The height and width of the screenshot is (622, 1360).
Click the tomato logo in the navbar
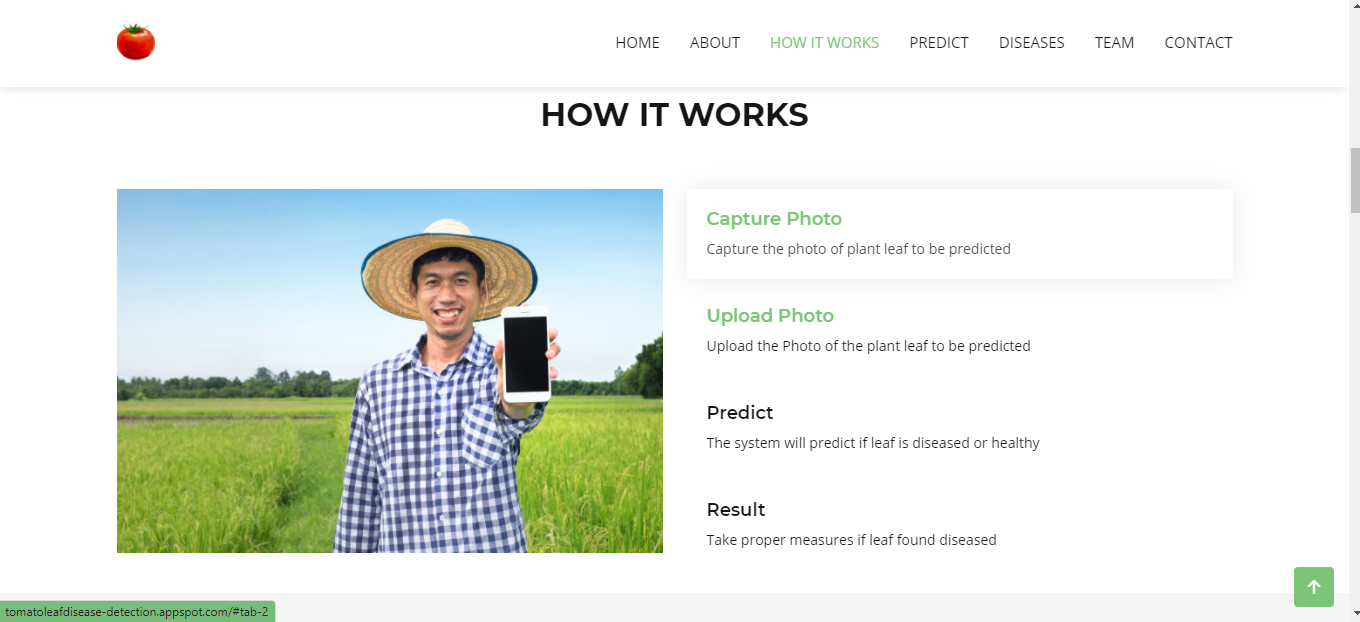(135, 42)
